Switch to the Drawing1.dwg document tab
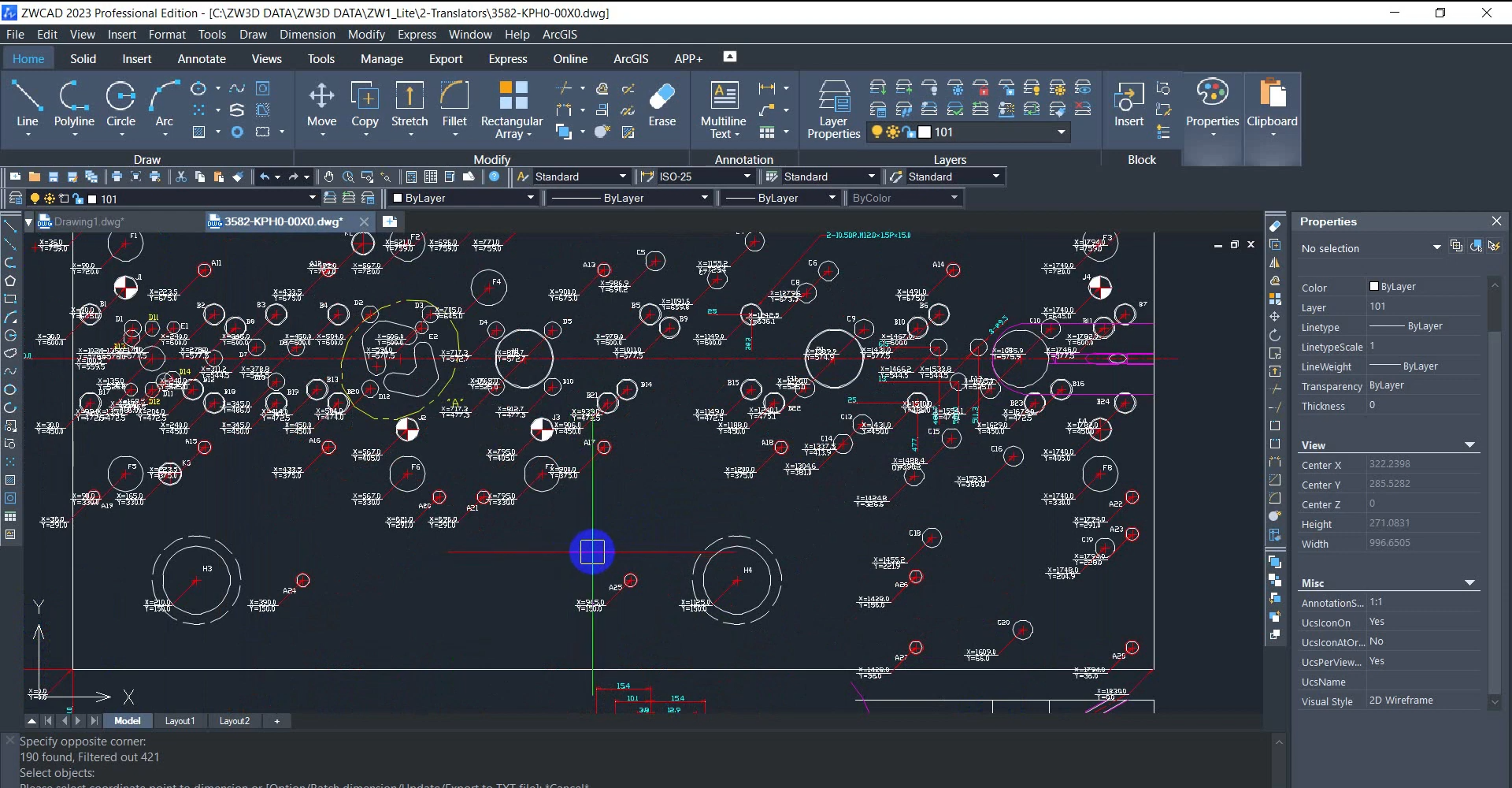 [x=88, y=221]
